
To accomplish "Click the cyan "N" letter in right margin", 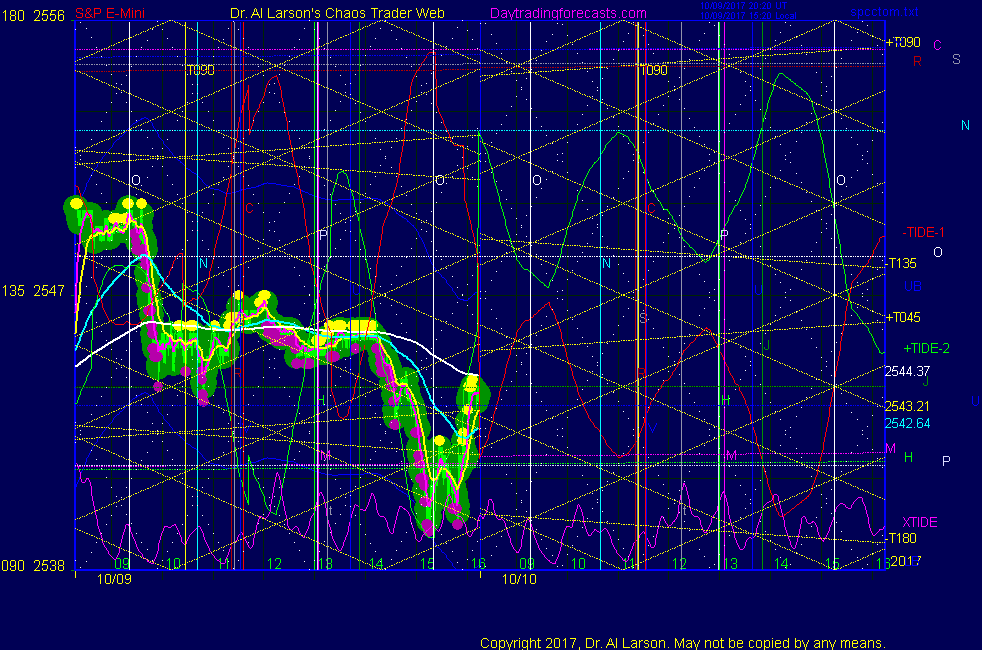I will 965,125.
